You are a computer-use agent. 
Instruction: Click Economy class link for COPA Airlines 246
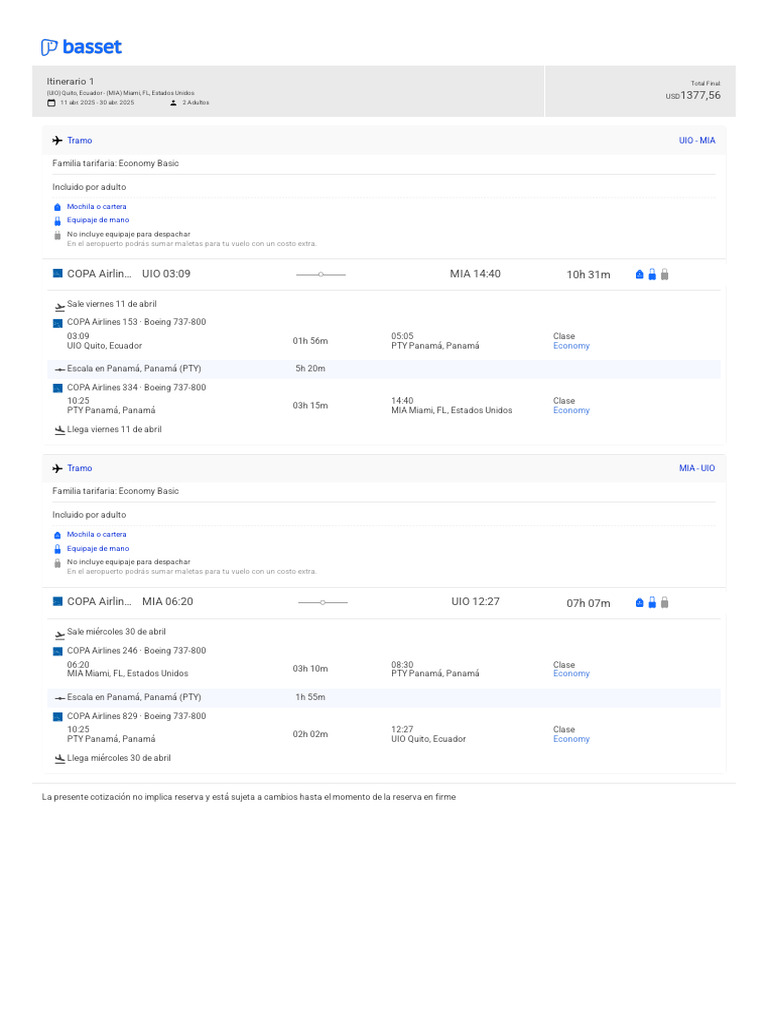click(571, 674)
